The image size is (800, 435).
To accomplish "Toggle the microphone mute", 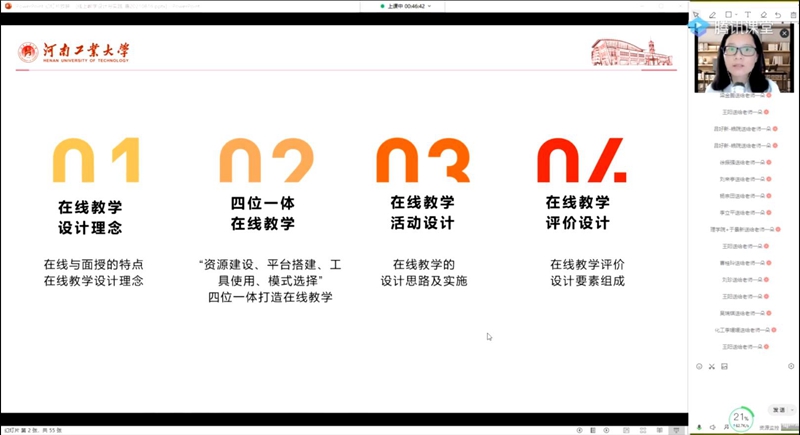I will pyautogui.click(x=699, y=427).
